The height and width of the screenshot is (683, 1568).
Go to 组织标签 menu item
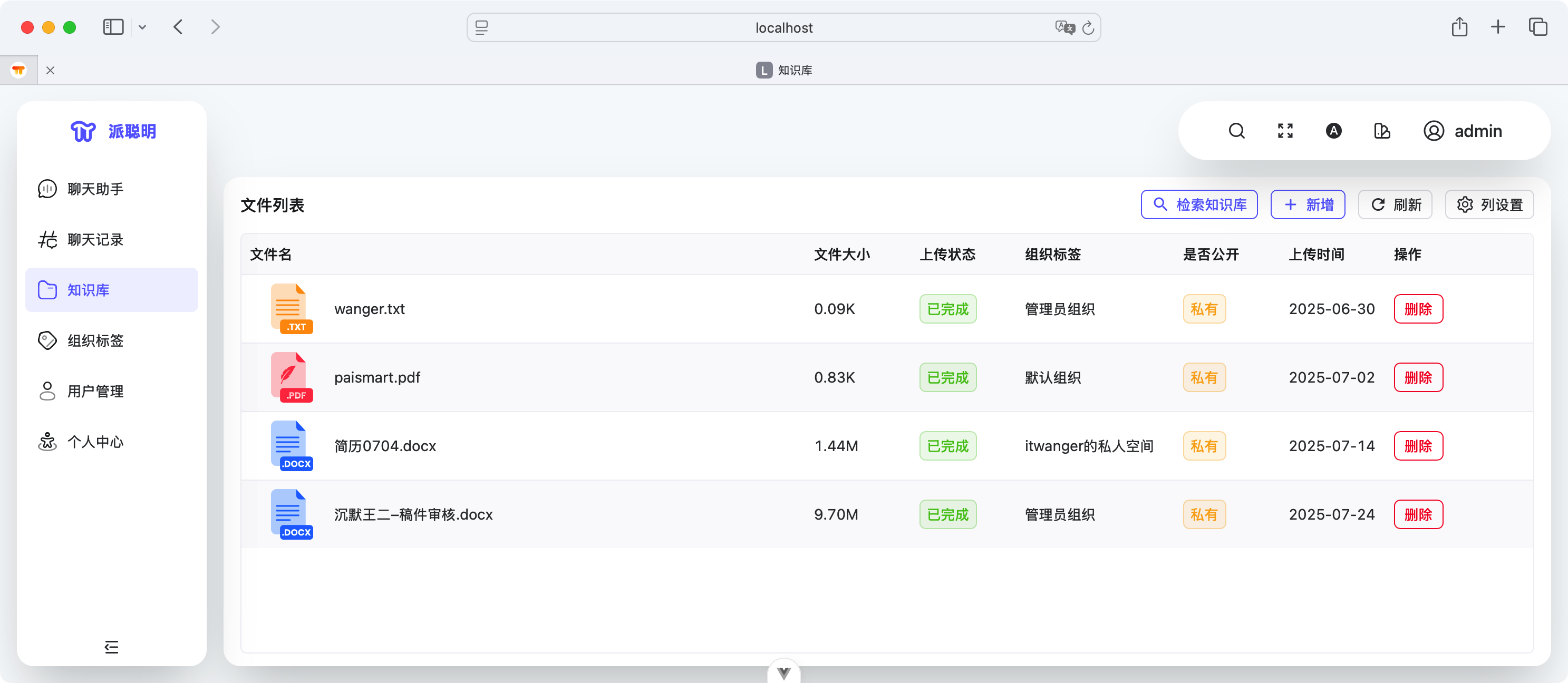[95, 340]
